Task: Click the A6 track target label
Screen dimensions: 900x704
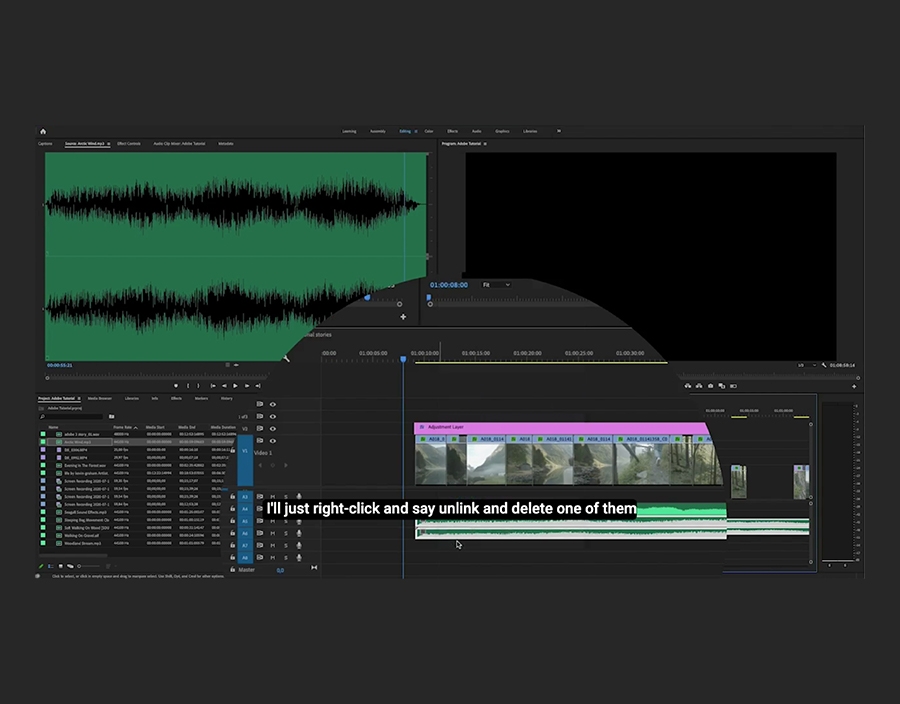Action: click(245, 534)
